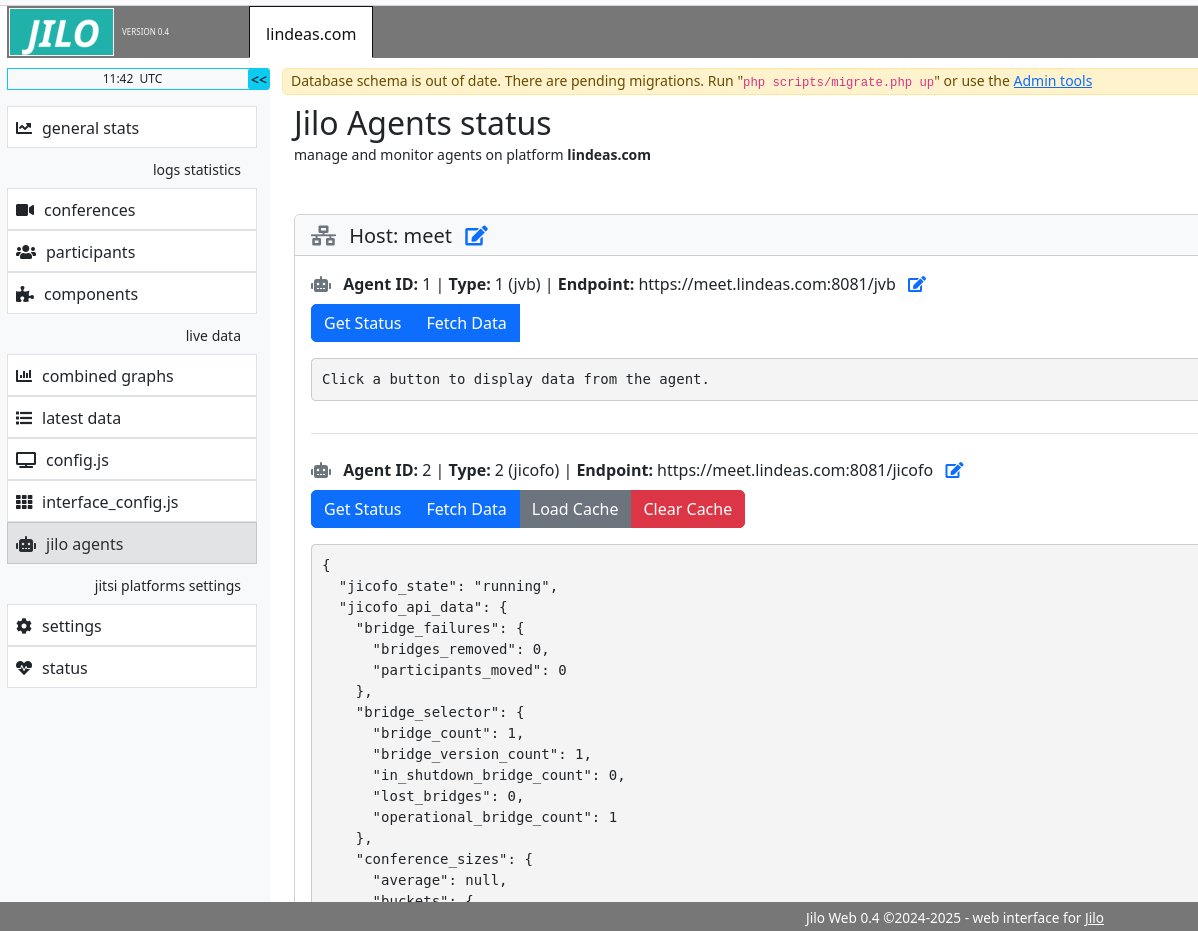Click the "lost_bridges": 0 line
1198x931 pixels.
click(448, 796)
